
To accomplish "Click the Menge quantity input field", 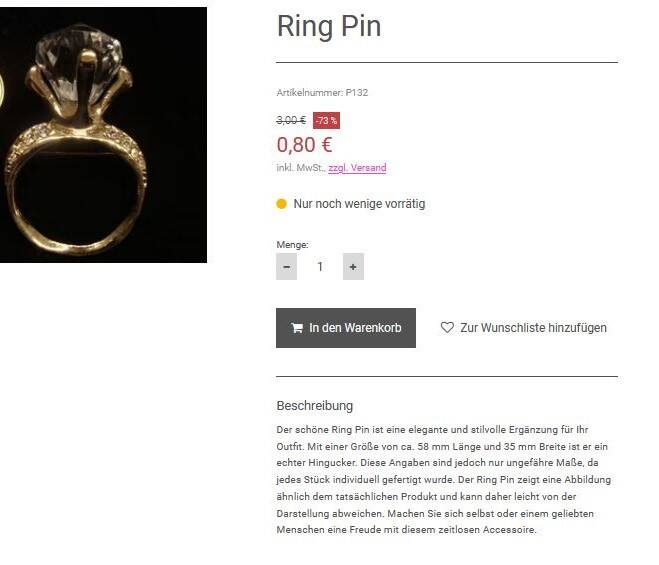I will tap(320, 267).
